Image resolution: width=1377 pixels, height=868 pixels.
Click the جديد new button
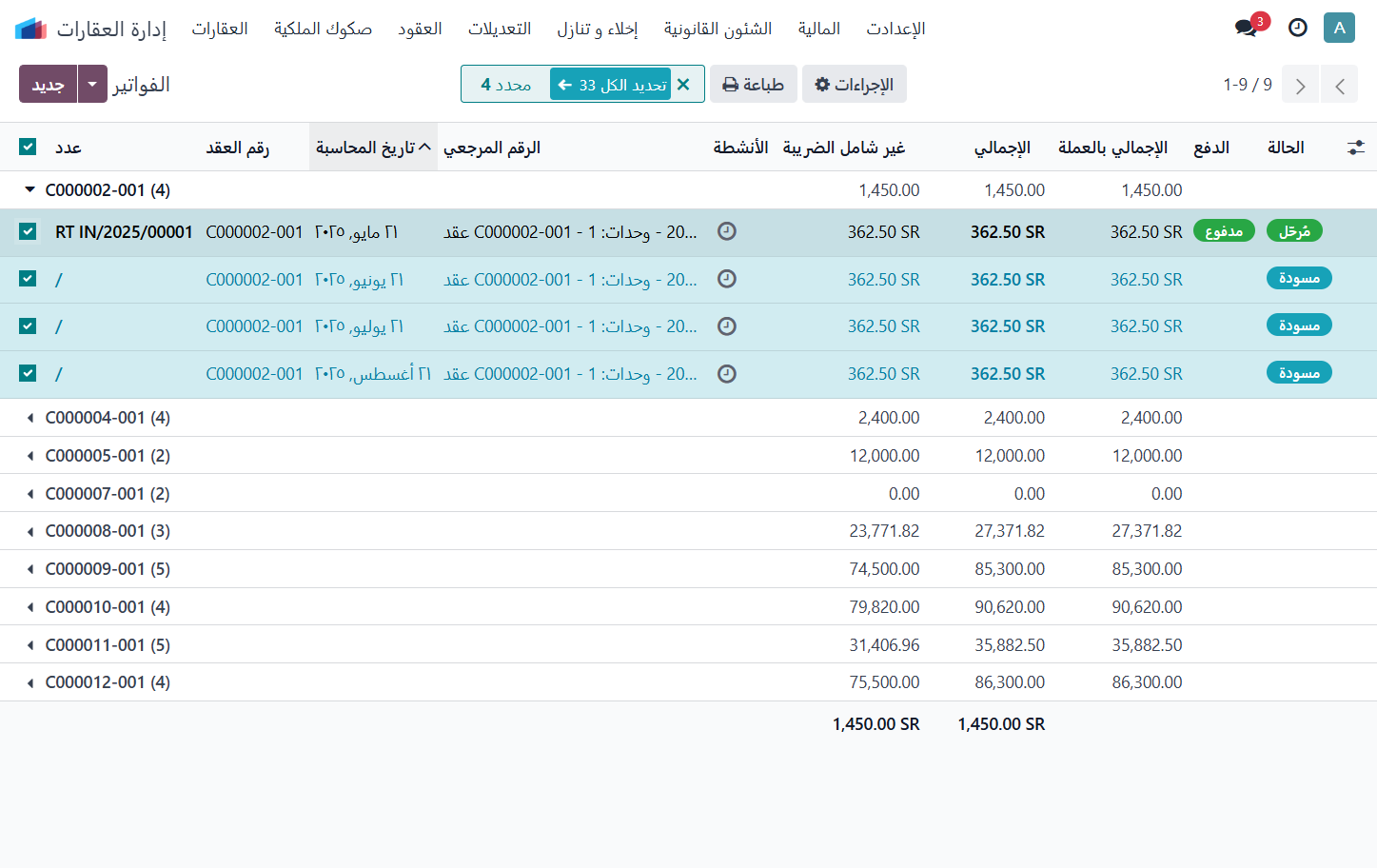click(48, 84)
